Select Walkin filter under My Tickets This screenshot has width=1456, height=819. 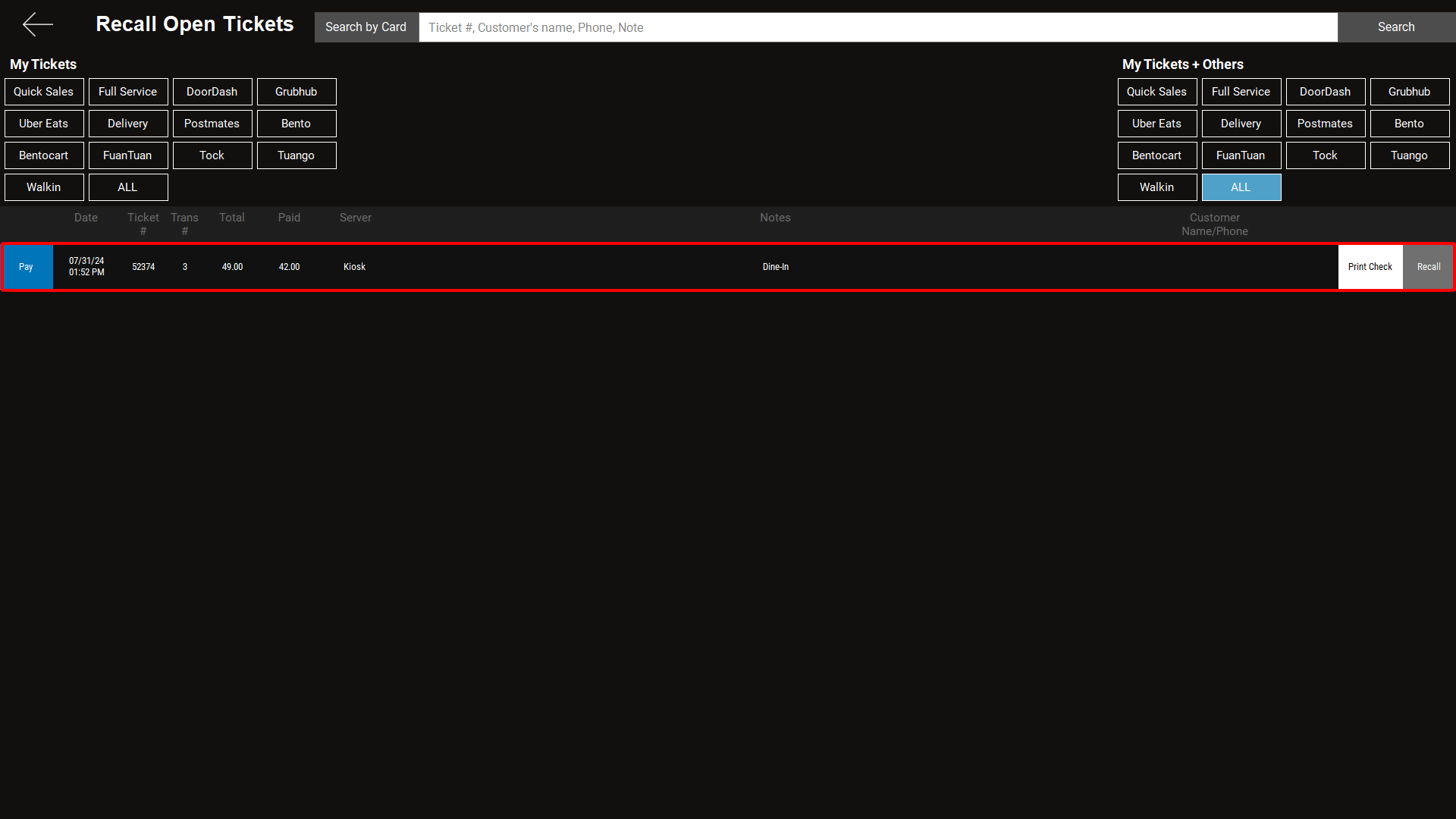coord(44,187)
